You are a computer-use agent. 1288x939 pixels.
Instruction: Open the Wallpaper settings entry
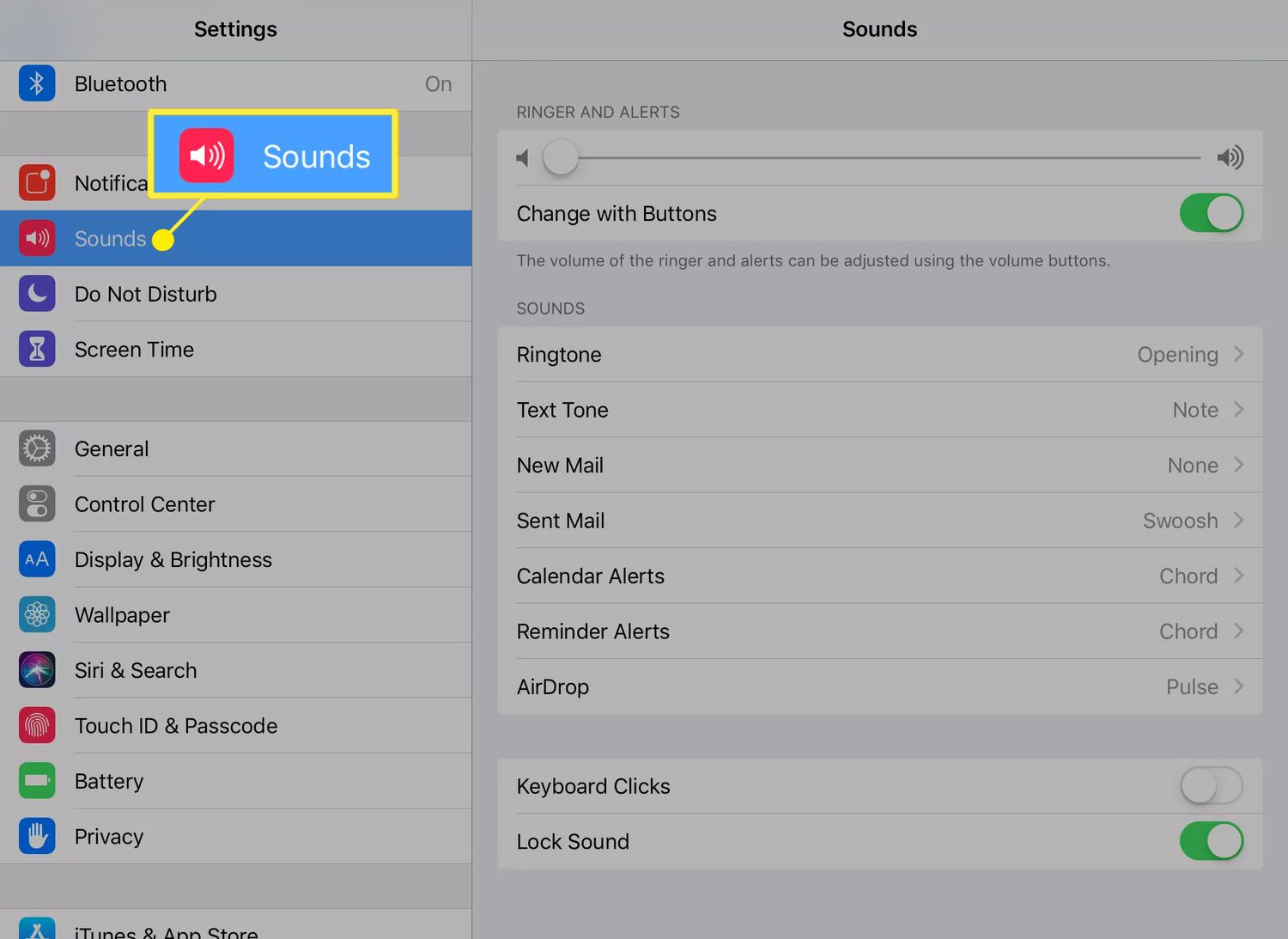click(122, 615)
